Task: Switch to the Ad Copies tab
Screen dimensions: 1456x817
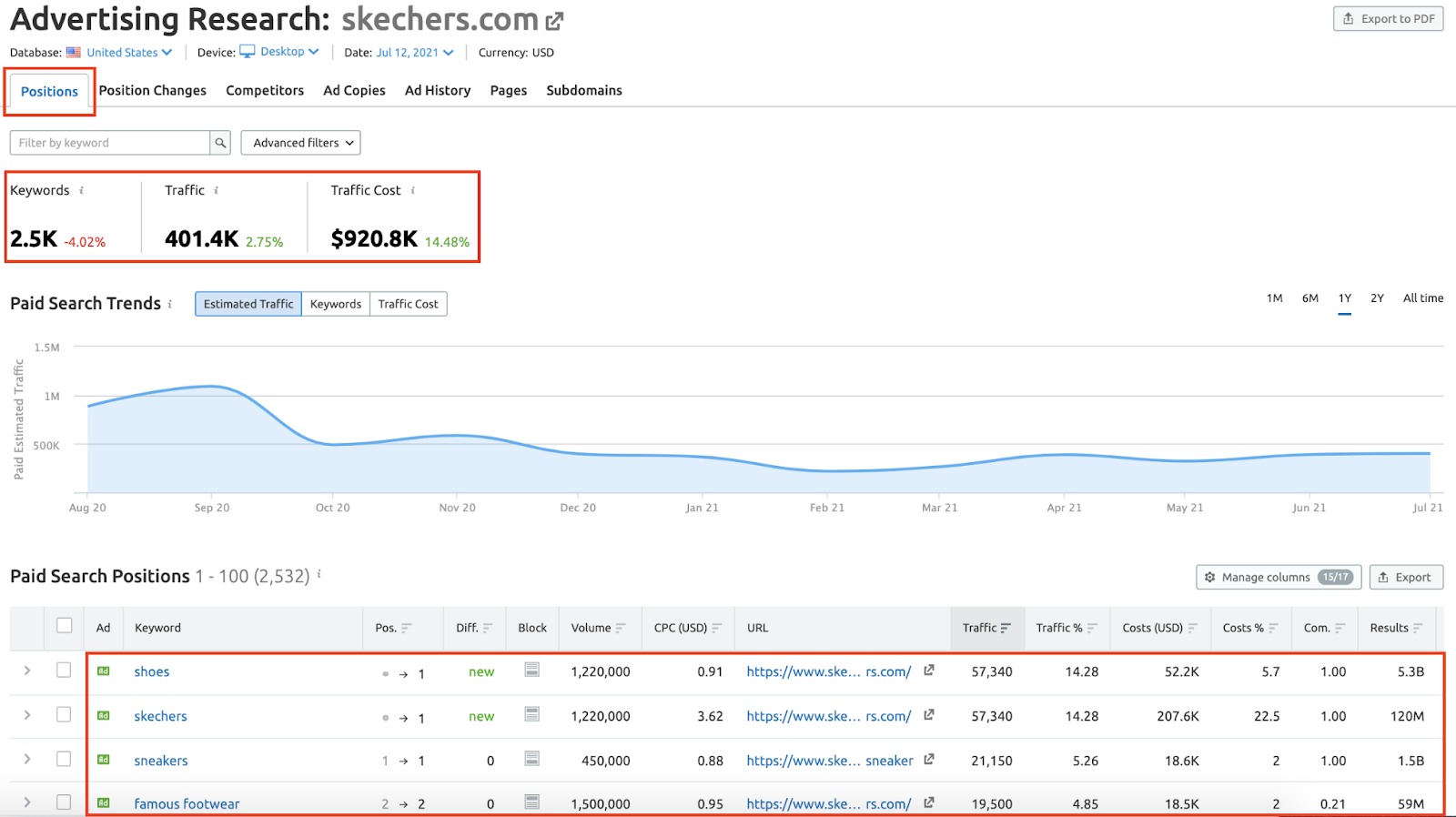Action: 354,90
